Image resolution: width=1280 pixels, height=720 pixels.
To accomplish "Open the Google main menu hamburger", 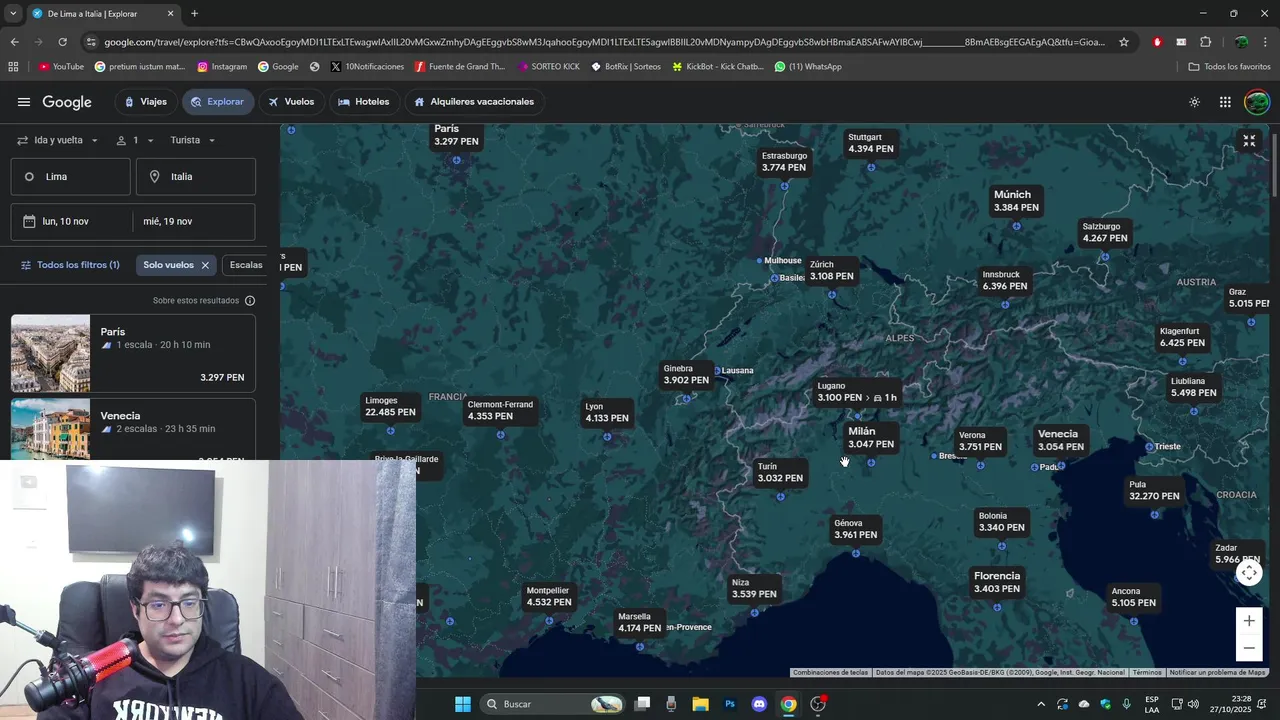I will pyautogui.click(x=24, y=102).
